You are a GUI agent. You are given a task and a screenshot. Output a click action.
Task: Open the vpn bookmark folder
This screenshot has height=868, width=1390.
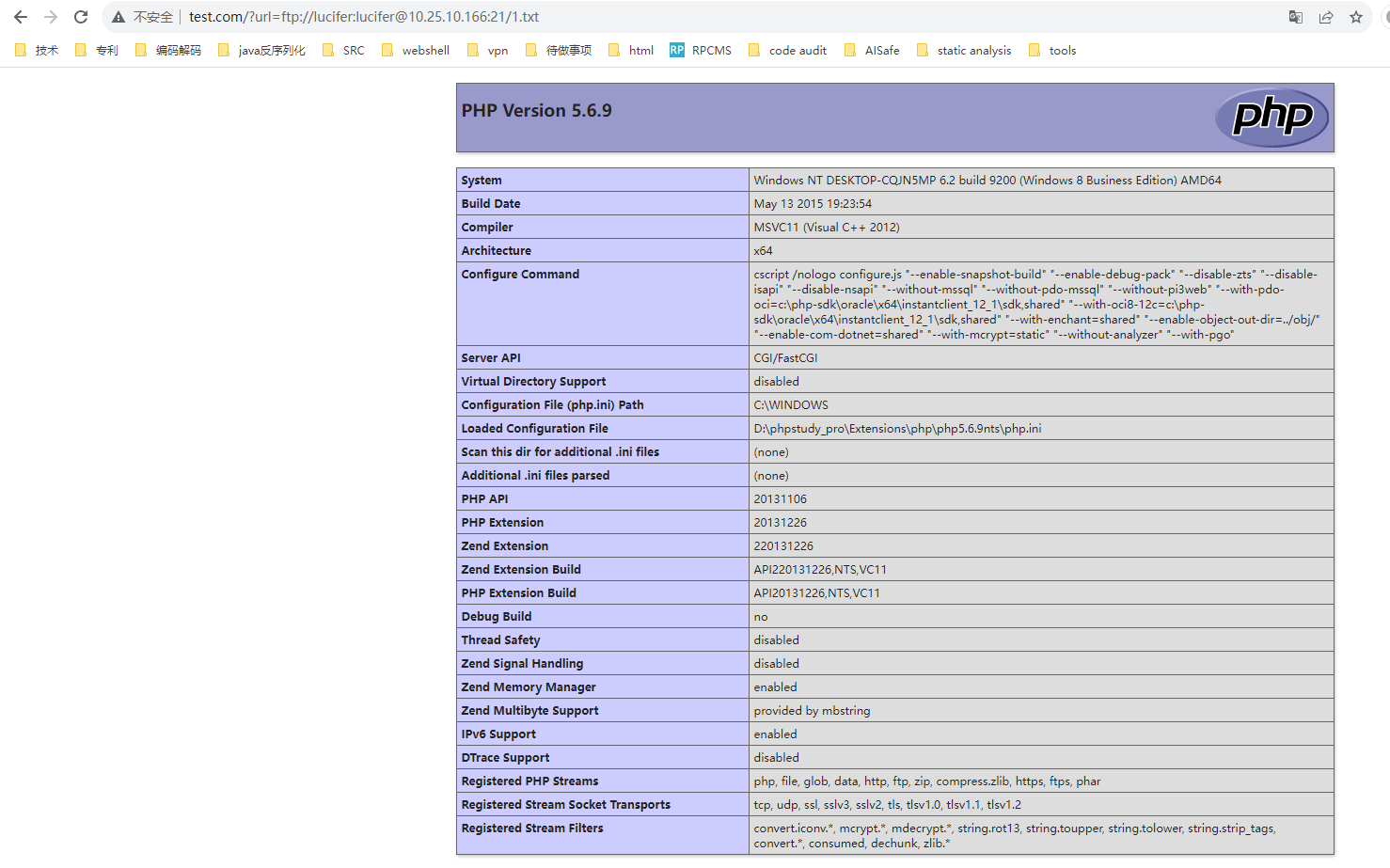click(x=488, y=51)
